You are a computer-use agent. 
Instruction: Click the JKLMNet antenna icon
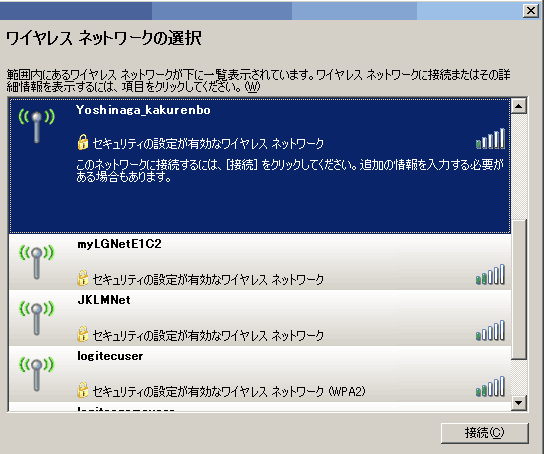[37, 318]
